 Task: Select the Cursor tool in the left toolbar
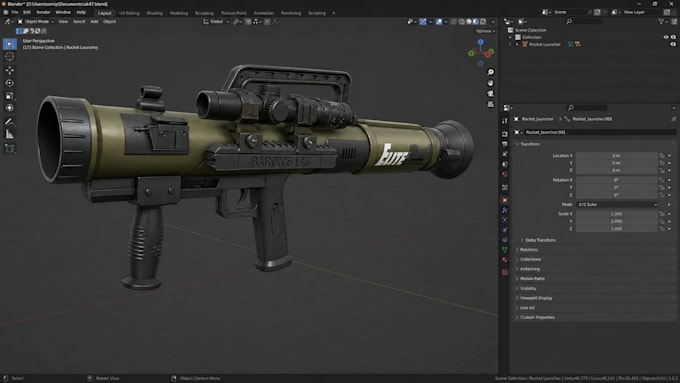click(10, 56)
